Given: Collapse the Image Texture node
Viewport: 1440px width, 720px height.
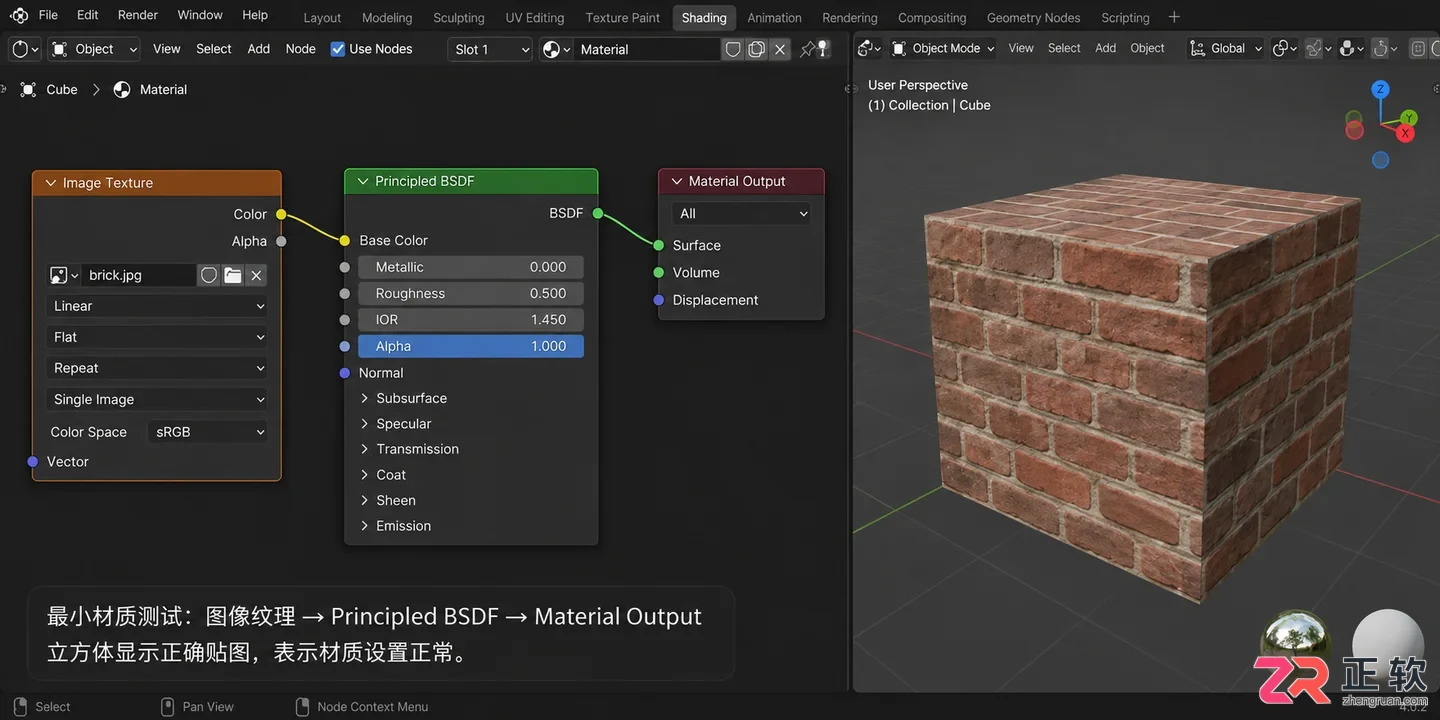Looking at the screenshot, I should 49,183.
